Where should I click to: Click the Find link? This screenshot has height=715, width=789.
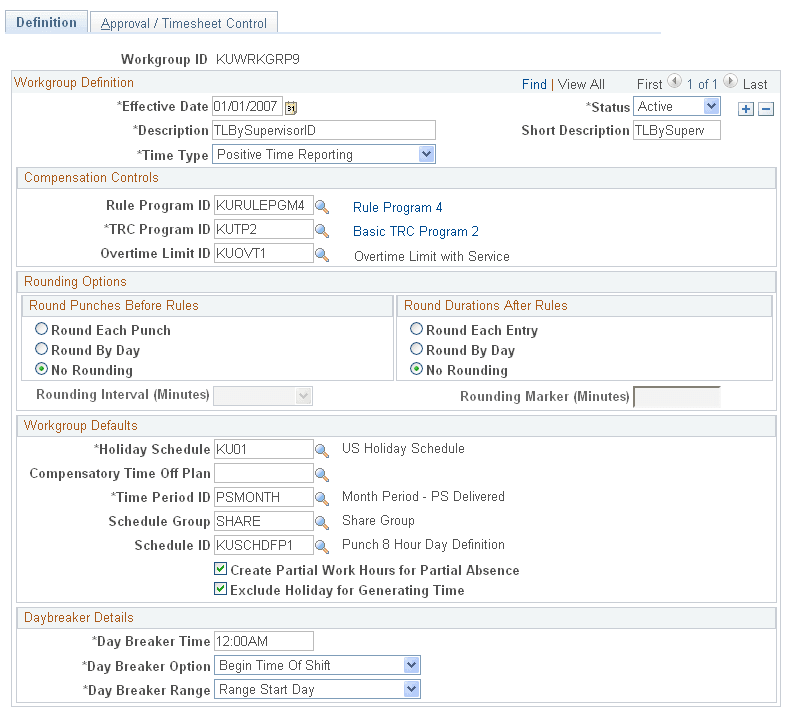[x=534, y=84]
